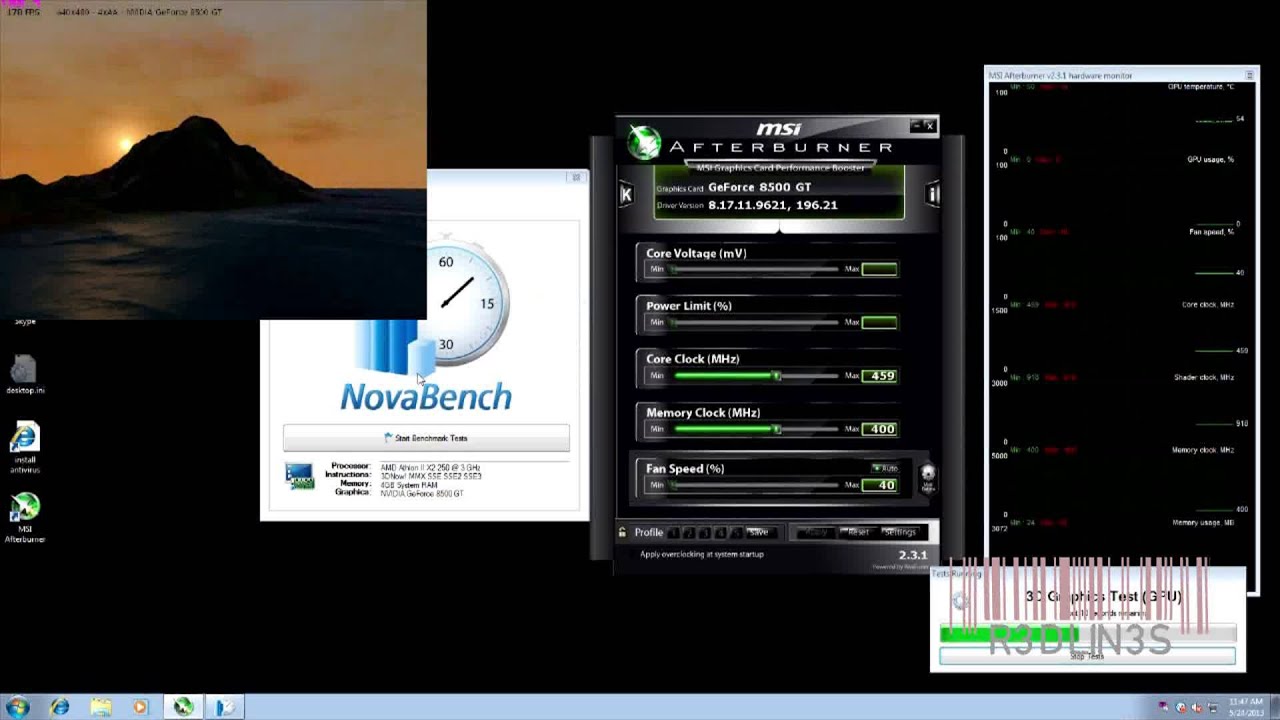Select the desktop.ini file icon
Image resolution: width=1280 pixels, height=720 pixels.
25,375
